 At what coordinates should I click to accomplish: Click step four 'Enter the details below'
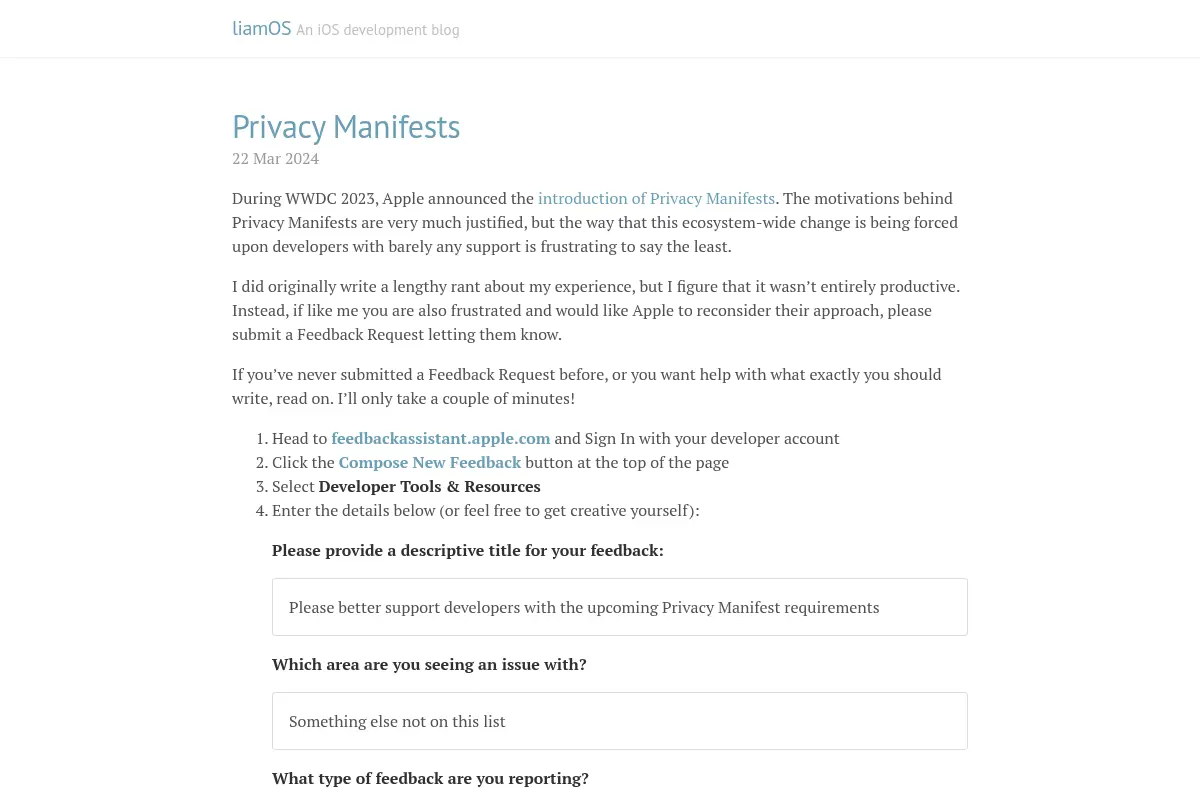tap(486, 510)
